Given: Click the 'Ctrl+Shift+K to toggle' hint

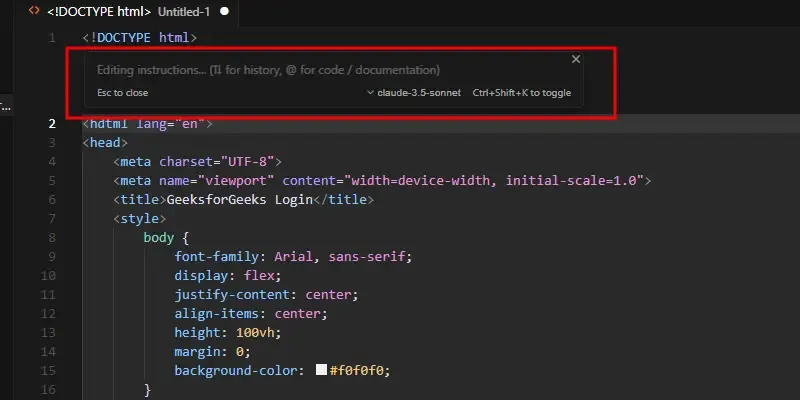Looking at the screenshot, I should coord(522,93).
